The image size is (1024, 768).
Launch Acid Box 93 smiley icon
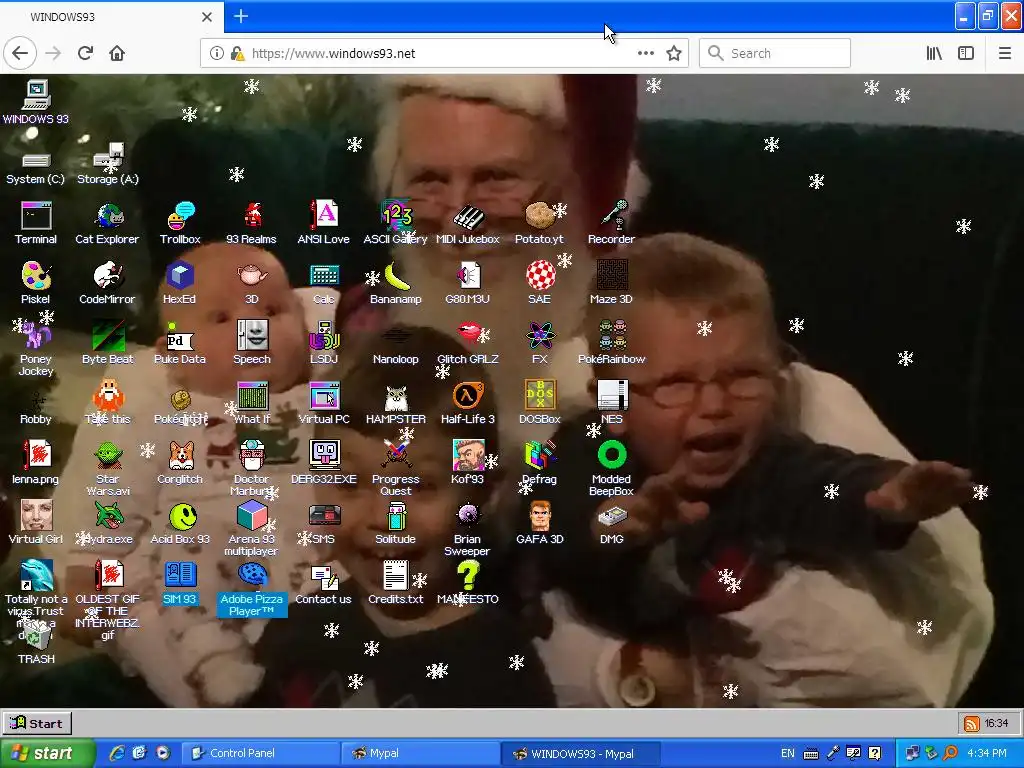[180, 523]
